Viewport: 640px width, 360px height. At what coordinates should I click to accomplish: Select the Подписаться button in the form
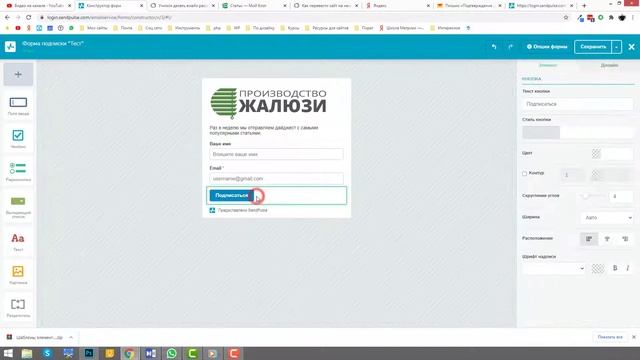(x=231, y=196)
